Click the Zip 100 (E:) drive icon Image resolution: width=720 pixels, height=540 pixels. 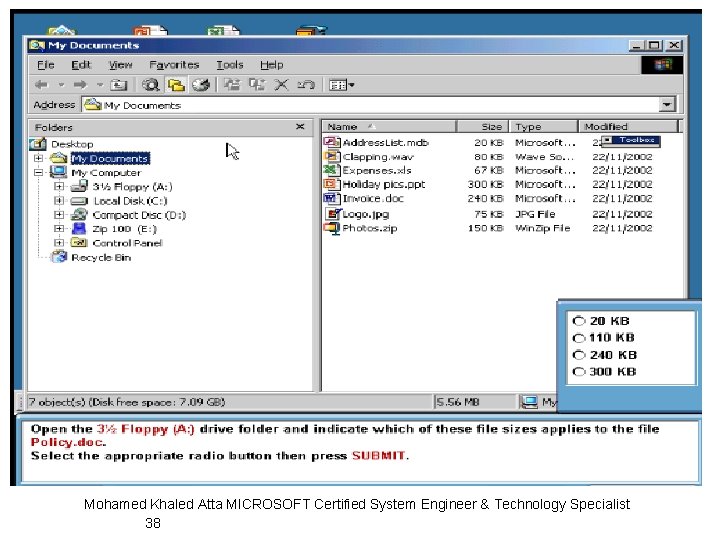click(x=79, y=228)
